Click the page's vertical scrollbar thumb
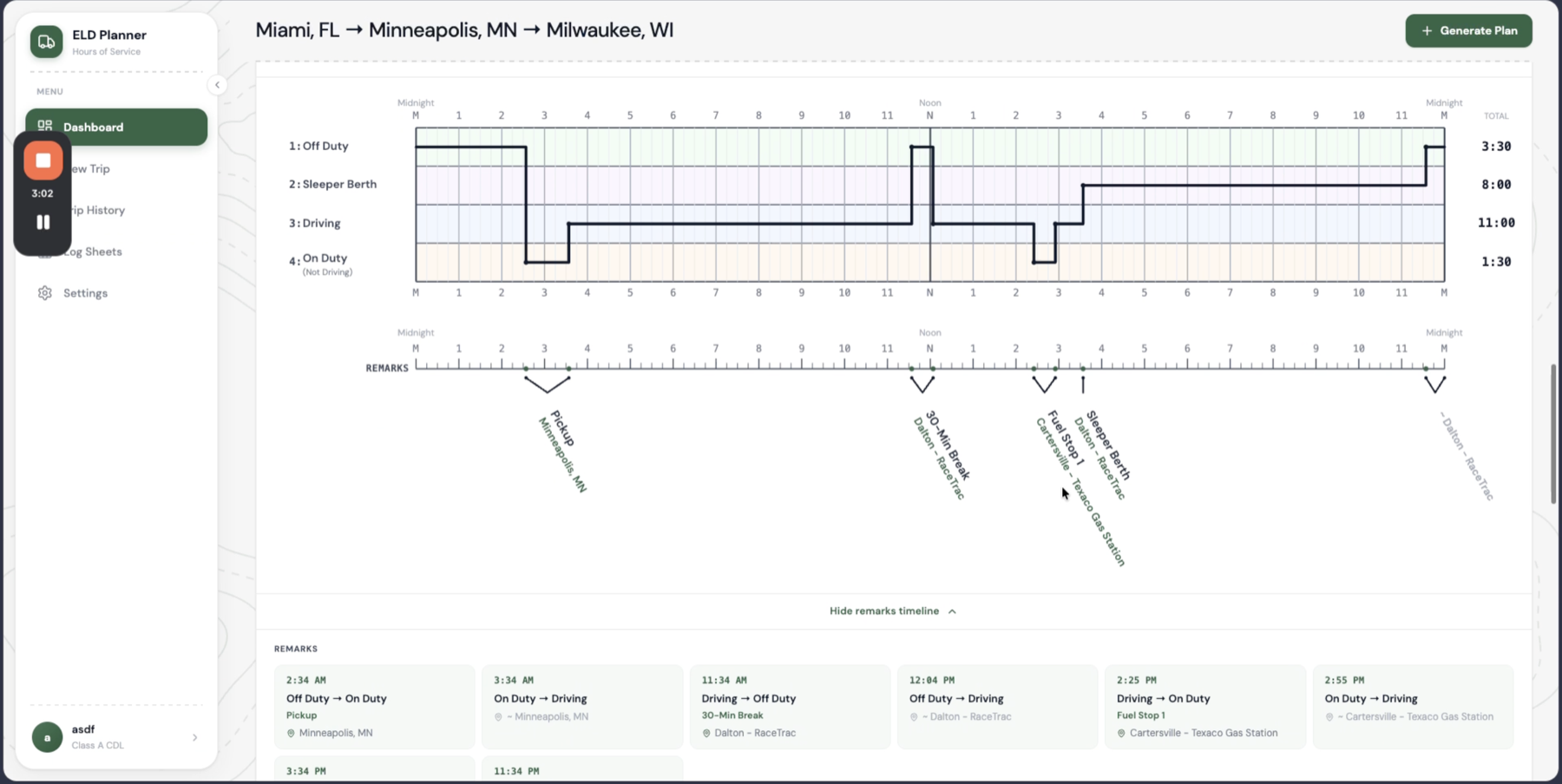 (1553, 434)
